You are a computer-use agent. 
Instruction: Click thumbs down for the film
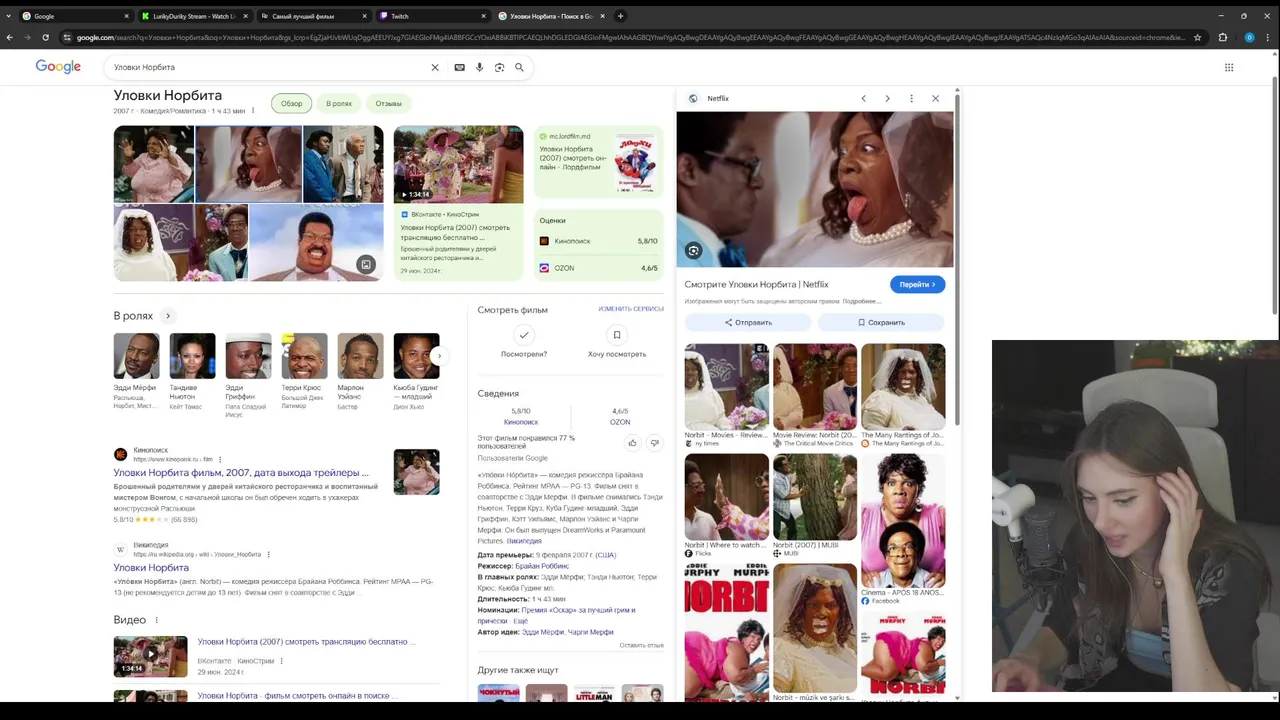655,442
